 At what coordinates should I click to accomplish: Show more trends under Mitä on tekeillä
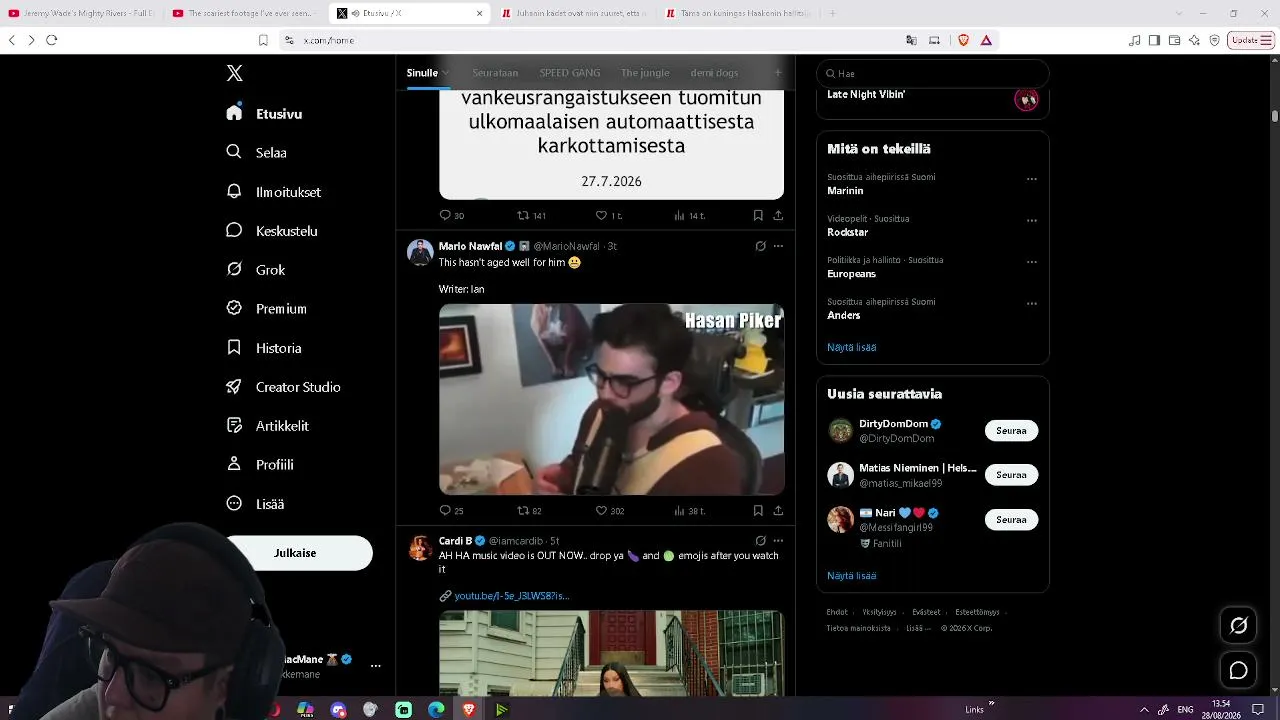pyautogui.click(x=851, y=347)
